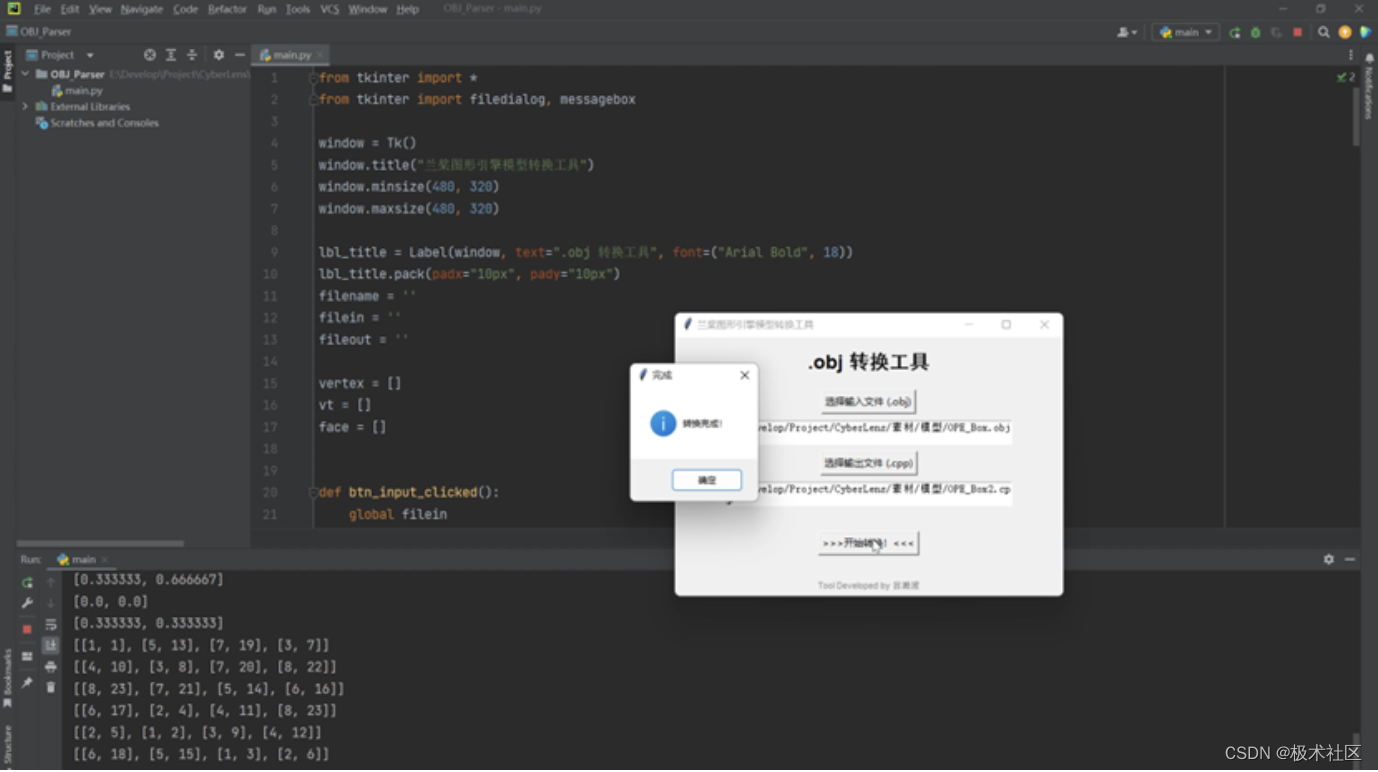Click the orange IDE update icon

click(x=1345, y=32)
